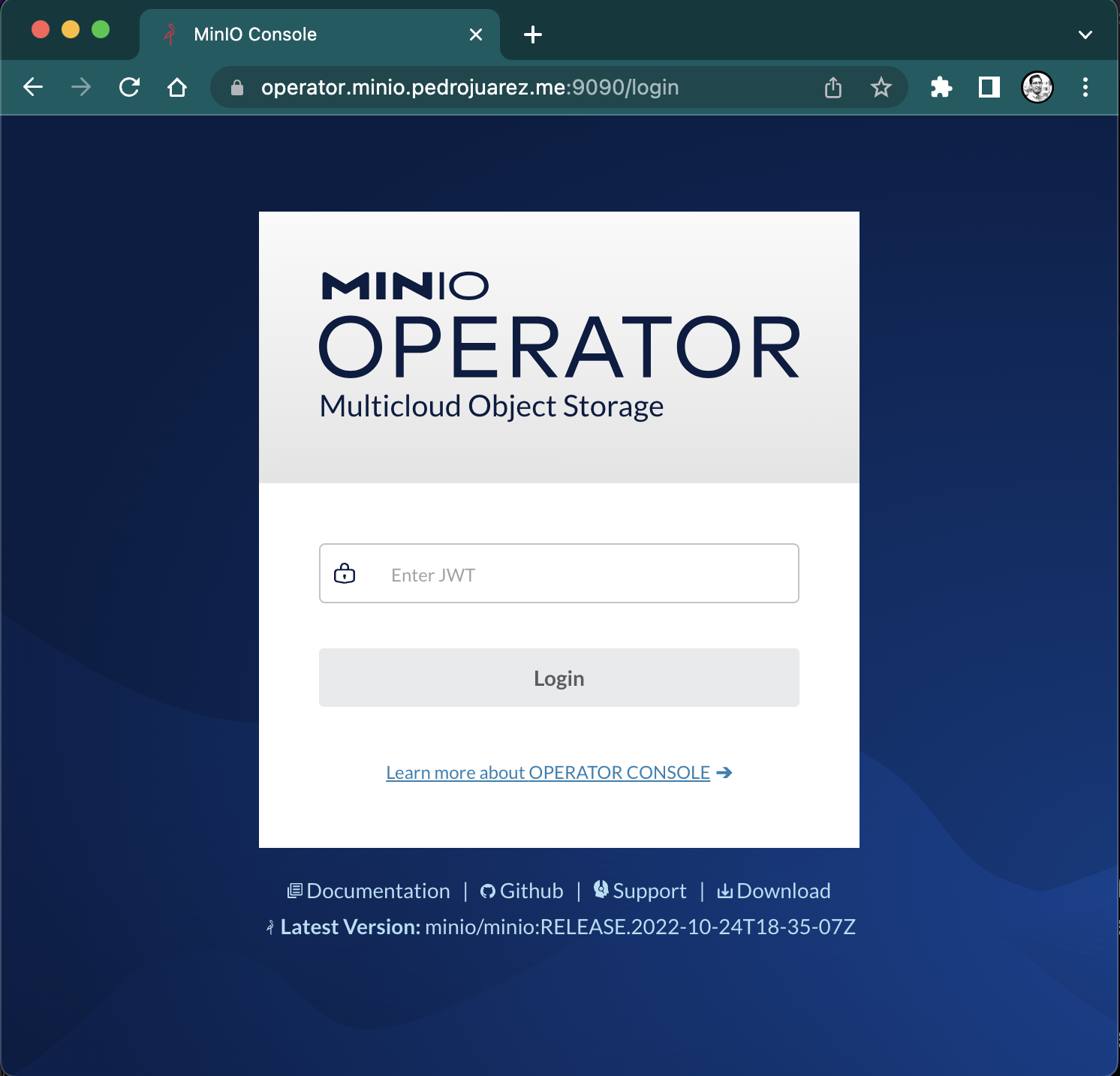Click the browser back arrow
Screen dimensions: 1120x1076
(33, 88)
